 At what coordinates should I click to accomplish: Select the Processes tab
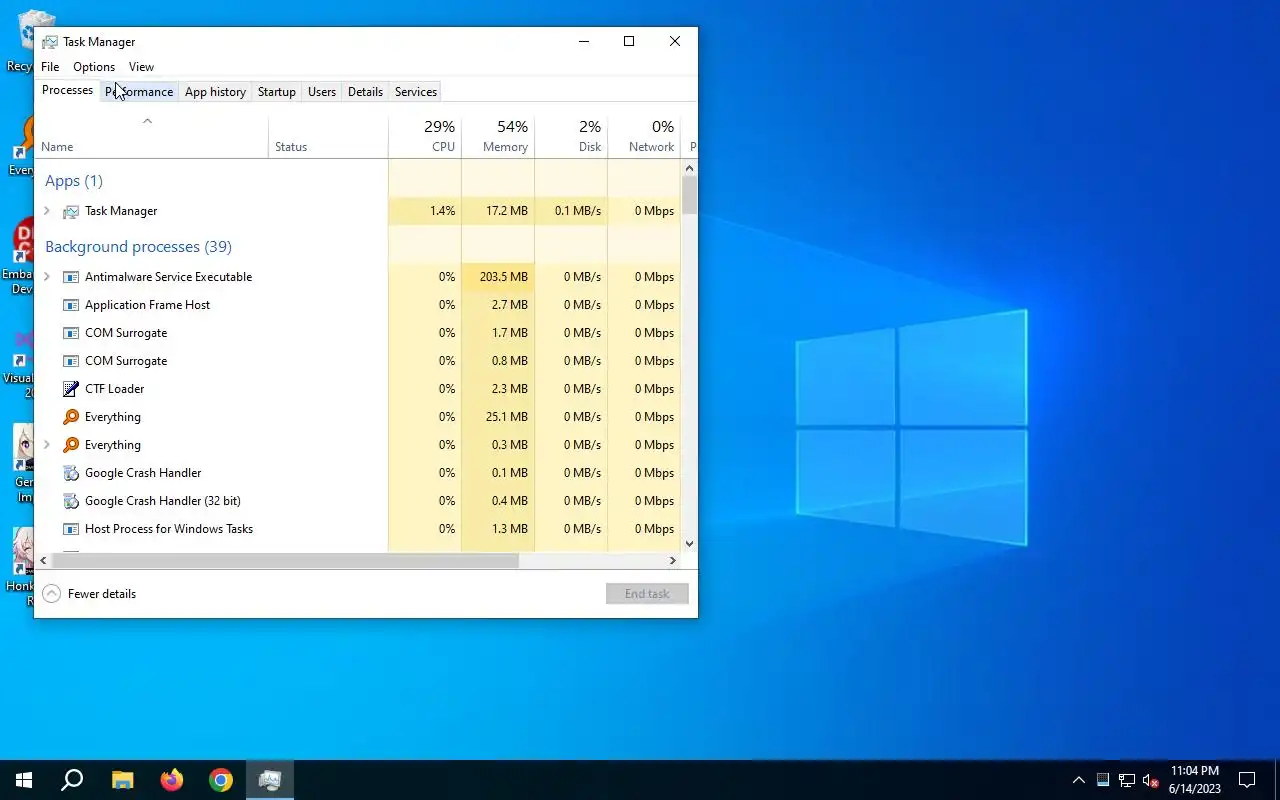67,90
